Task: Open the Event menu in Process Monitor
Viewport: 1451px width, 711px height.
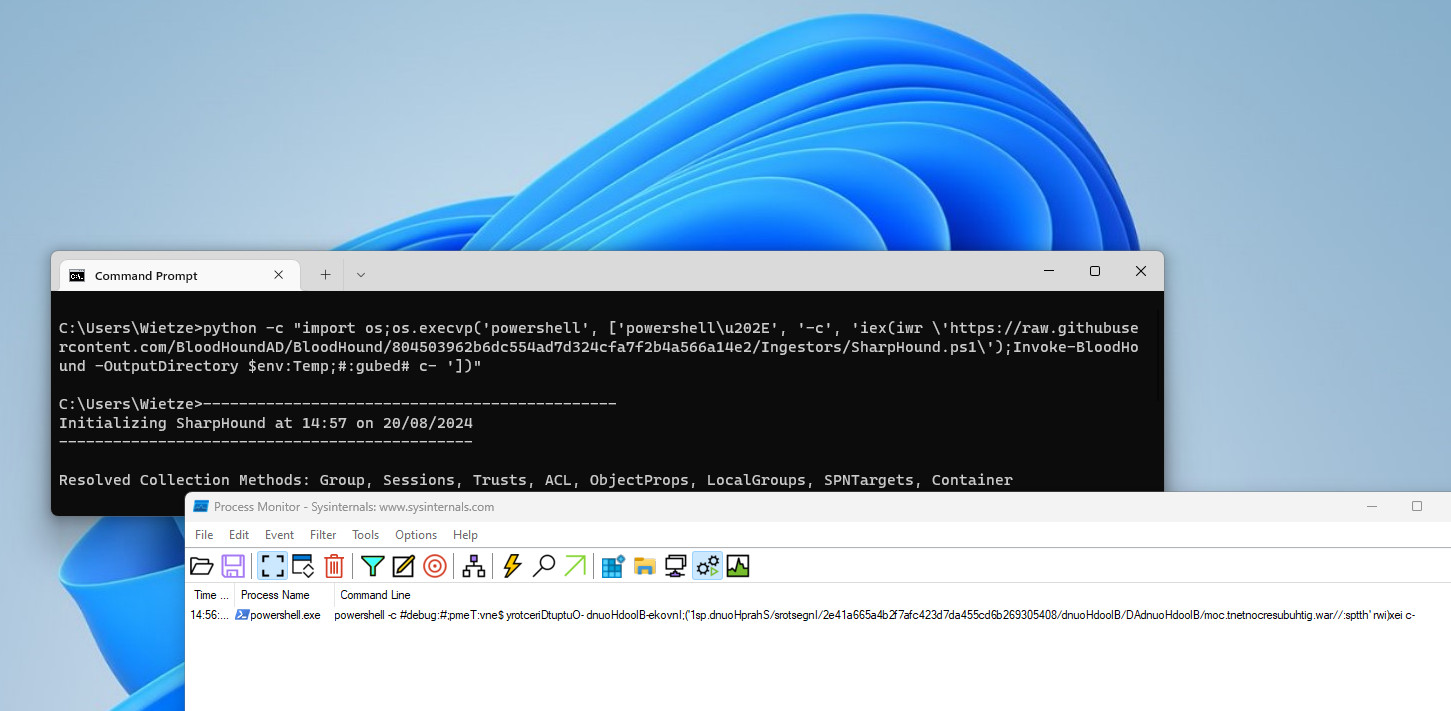Action: click(x=279, y=535)
